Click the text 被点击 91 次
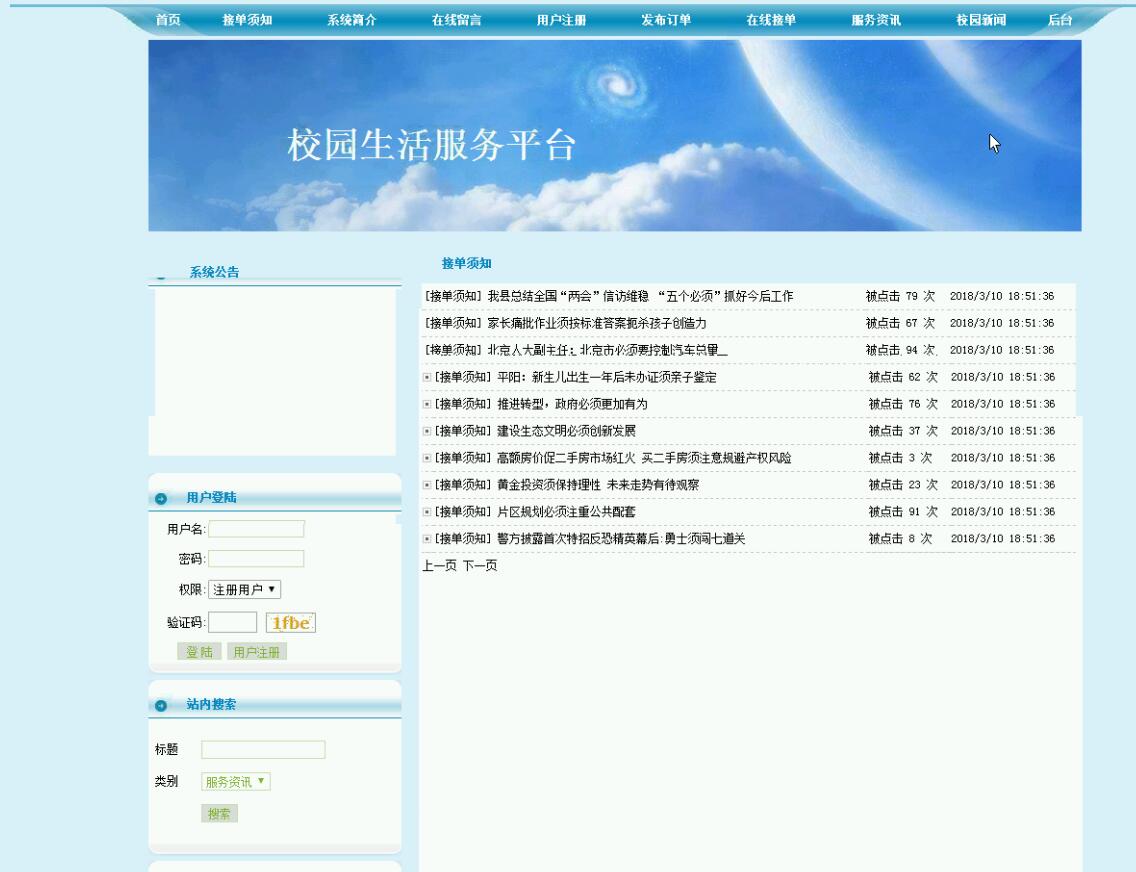The height and width of the screenshot is (872, 1136). [x=903, y=512]
